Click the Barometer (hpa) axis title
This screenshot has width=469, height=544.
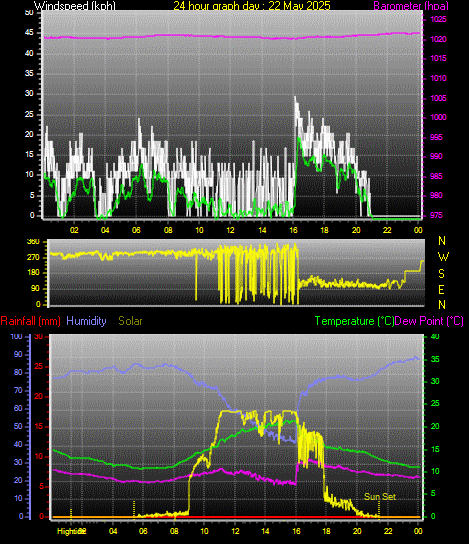point(411,6)
